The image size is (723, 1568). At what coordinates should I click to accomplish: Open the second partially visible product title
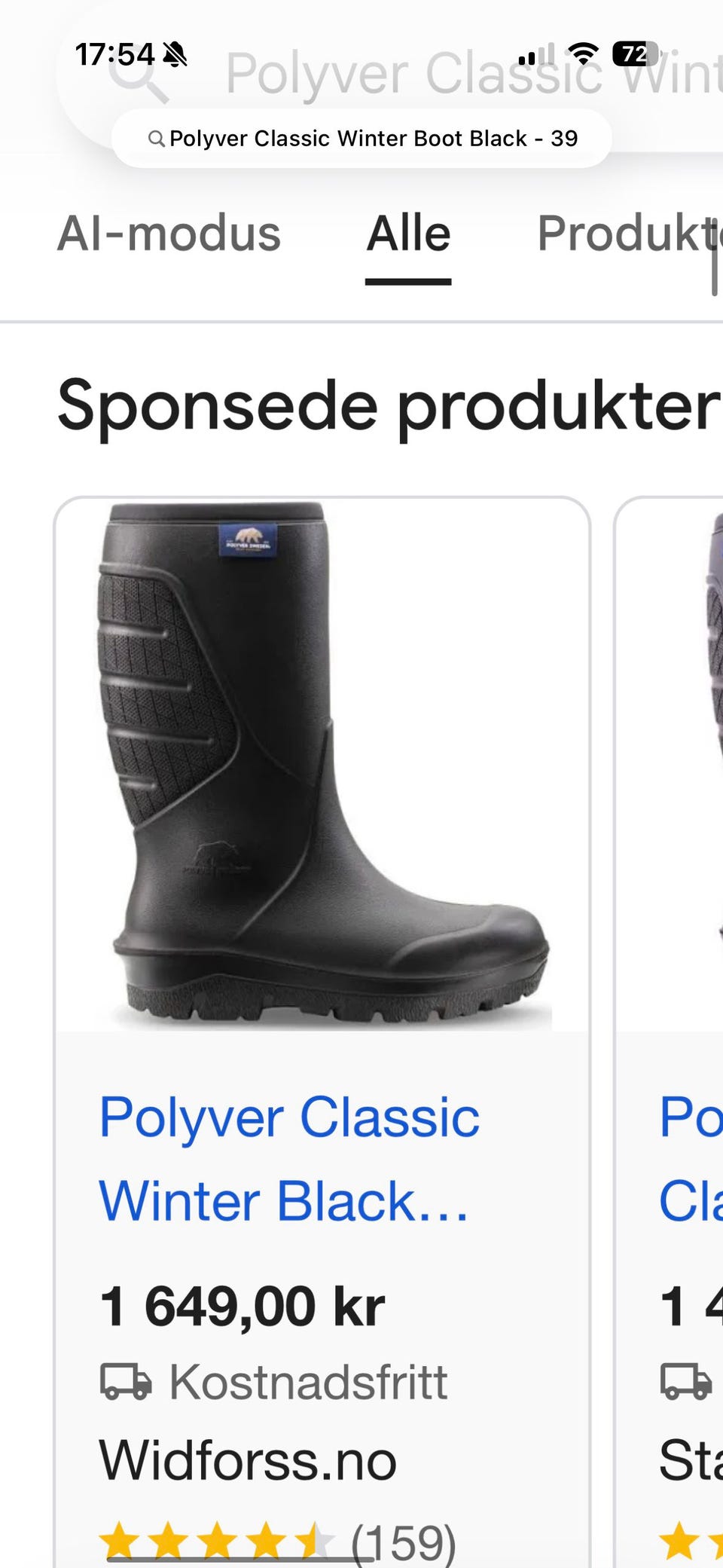point(691,1158)
